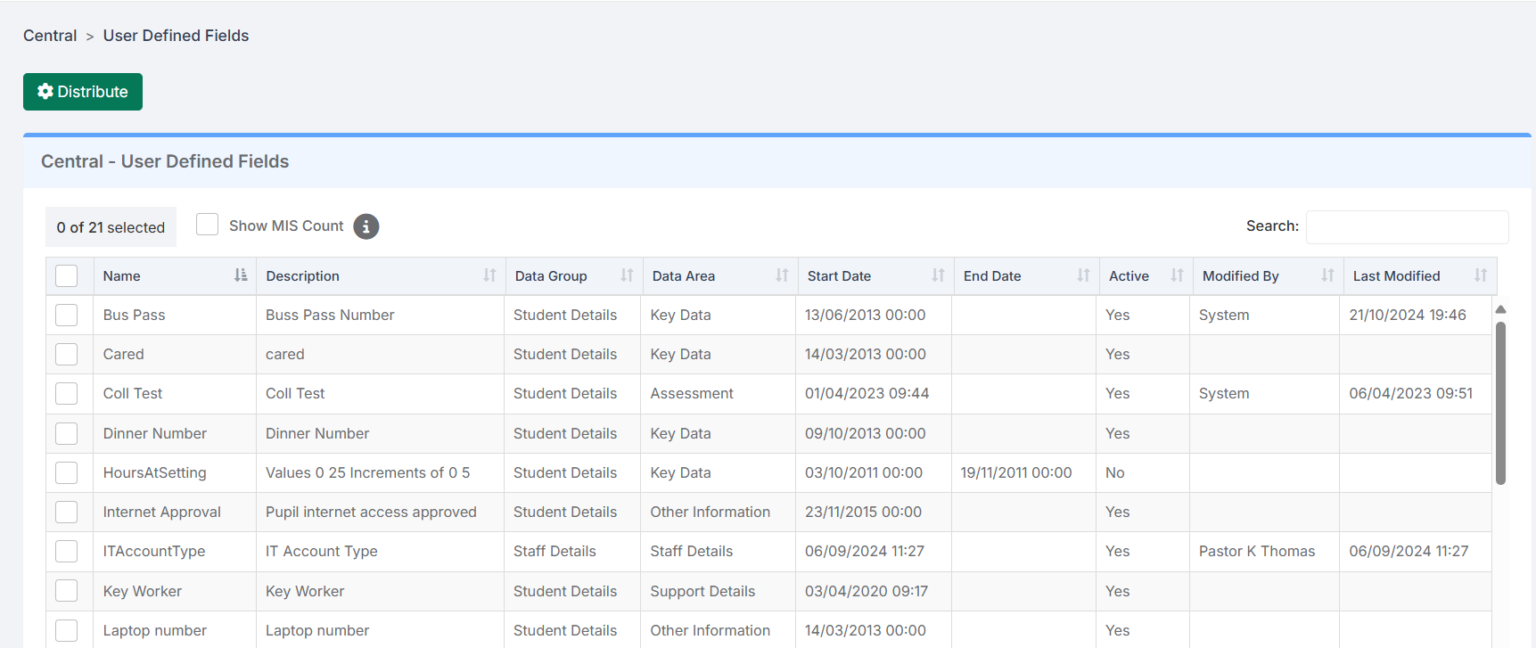Select the Bus Pass row checkbox
Viewport: 1536px width, 648px height.
pyautogui.click(x=66, y=314)
